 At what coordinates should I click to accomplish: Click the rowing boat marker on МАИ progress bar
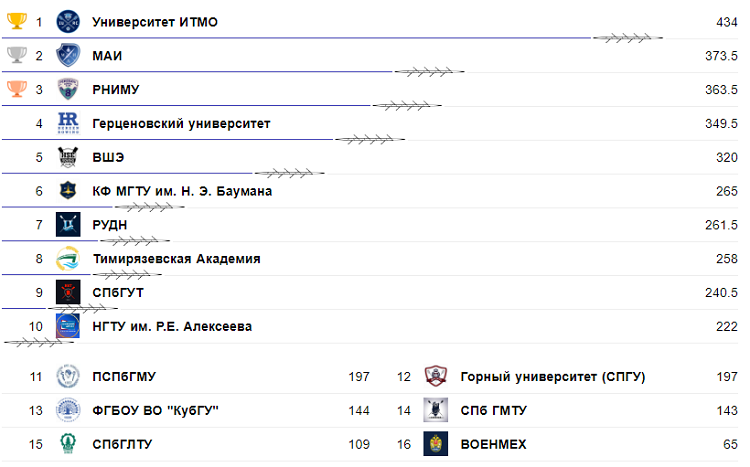pos(428,72)
